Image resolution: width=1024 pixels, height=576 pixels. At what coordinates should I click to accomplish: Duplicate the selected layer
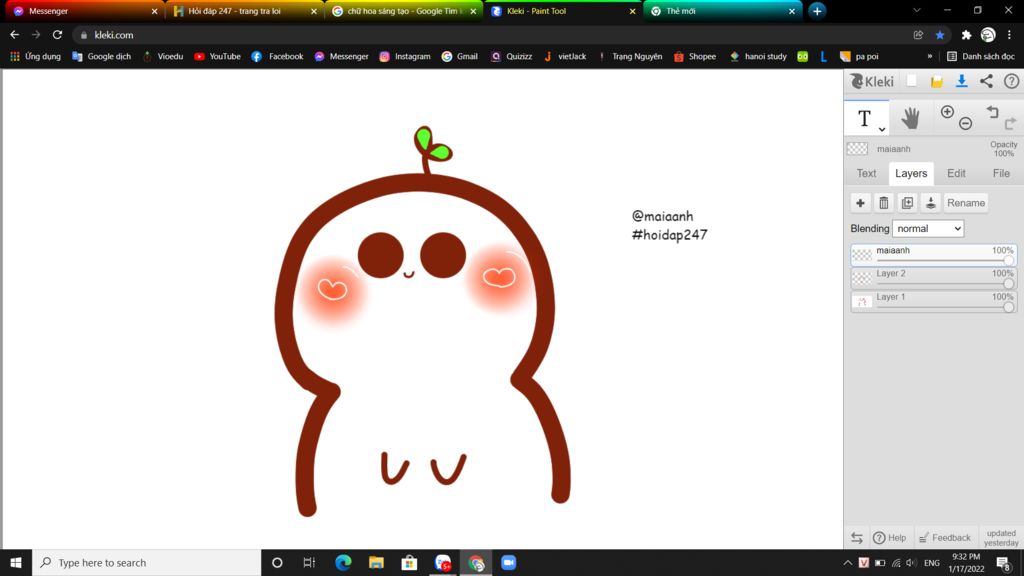tap(907, 203)
